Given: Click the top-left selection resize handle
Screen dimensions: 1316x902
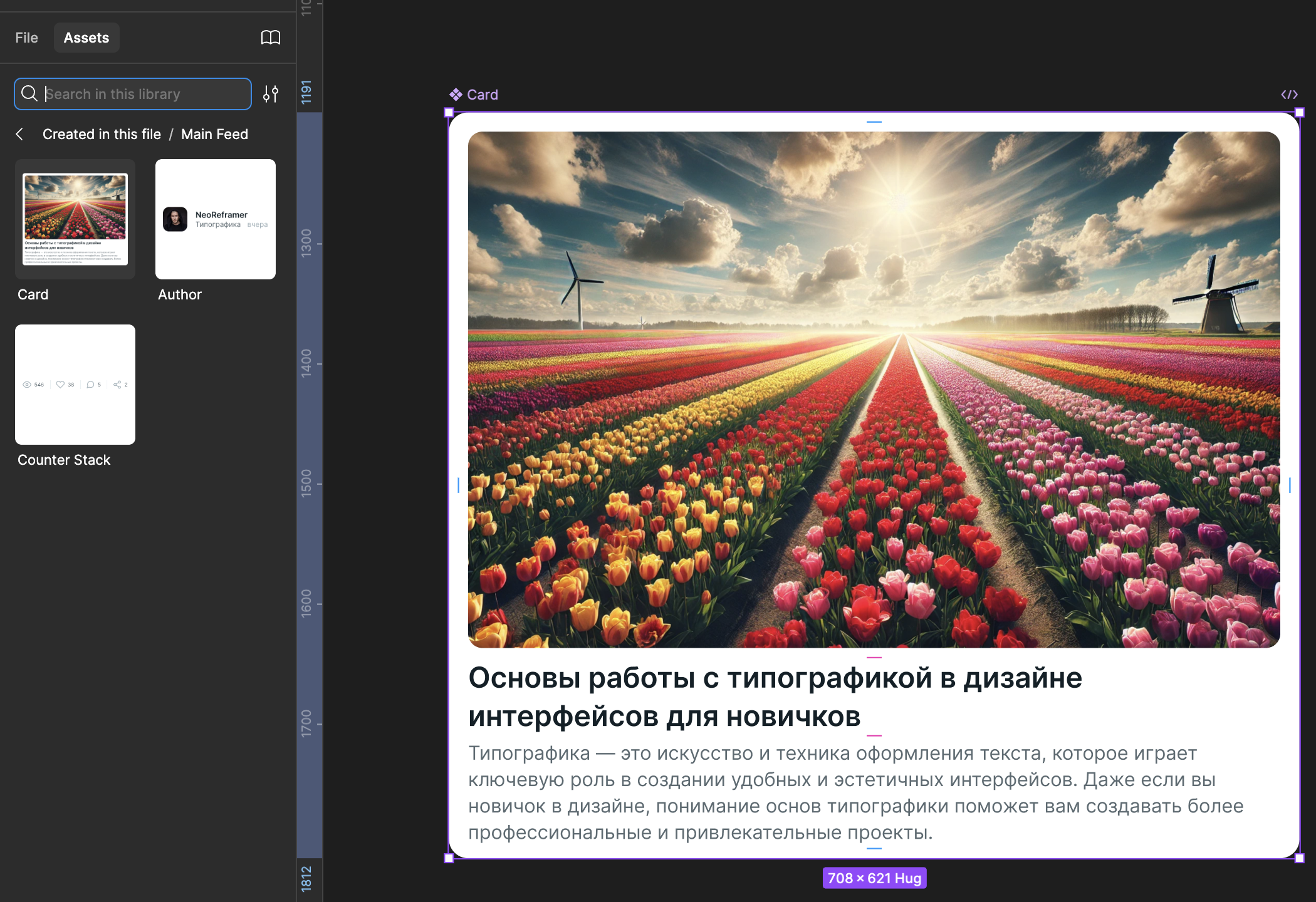Looking at the screenshot, I should click(x=449, y=113).
